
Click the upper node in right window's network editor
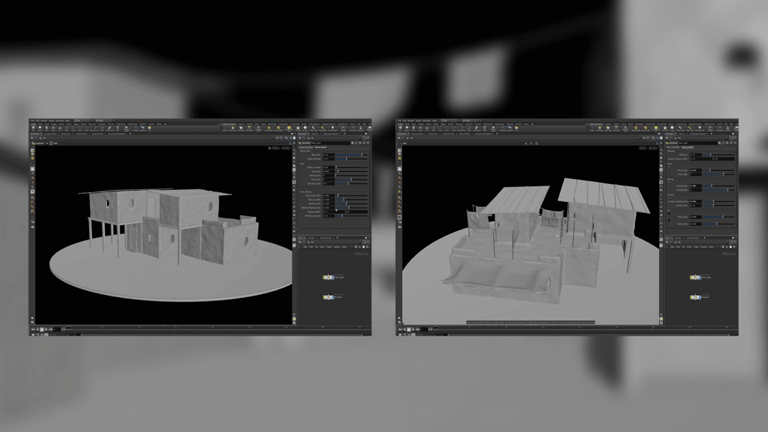click(x=697, y=277)
